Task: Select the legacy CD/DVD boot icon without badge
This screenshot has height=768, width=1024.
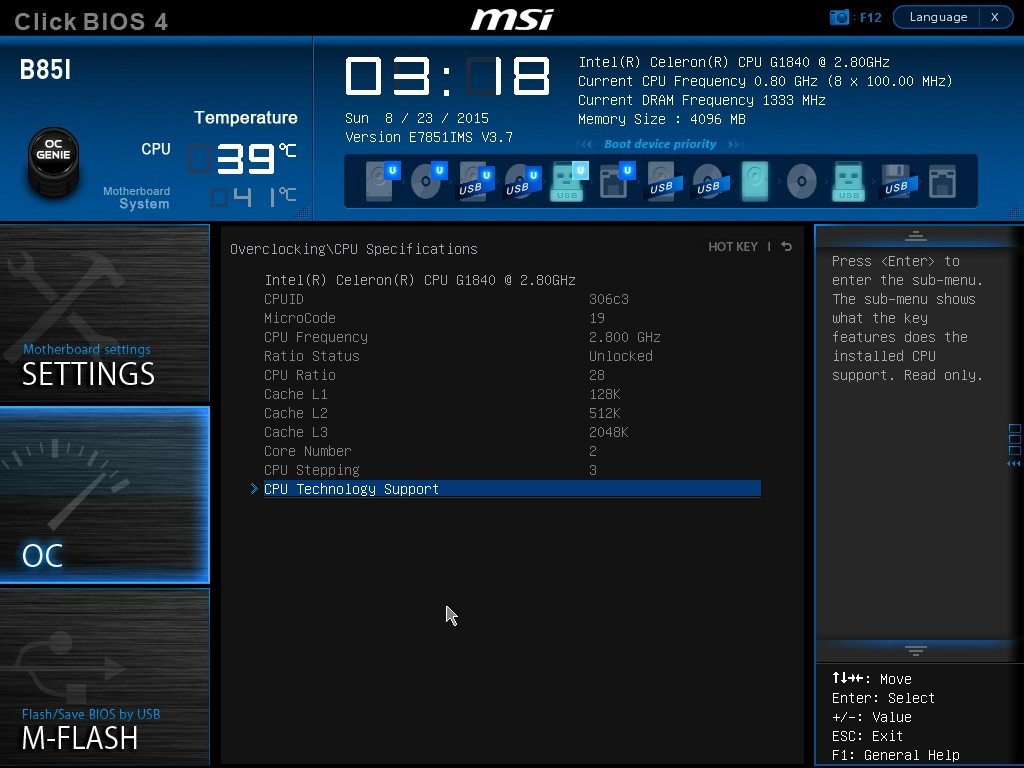Action: [801, 181]
